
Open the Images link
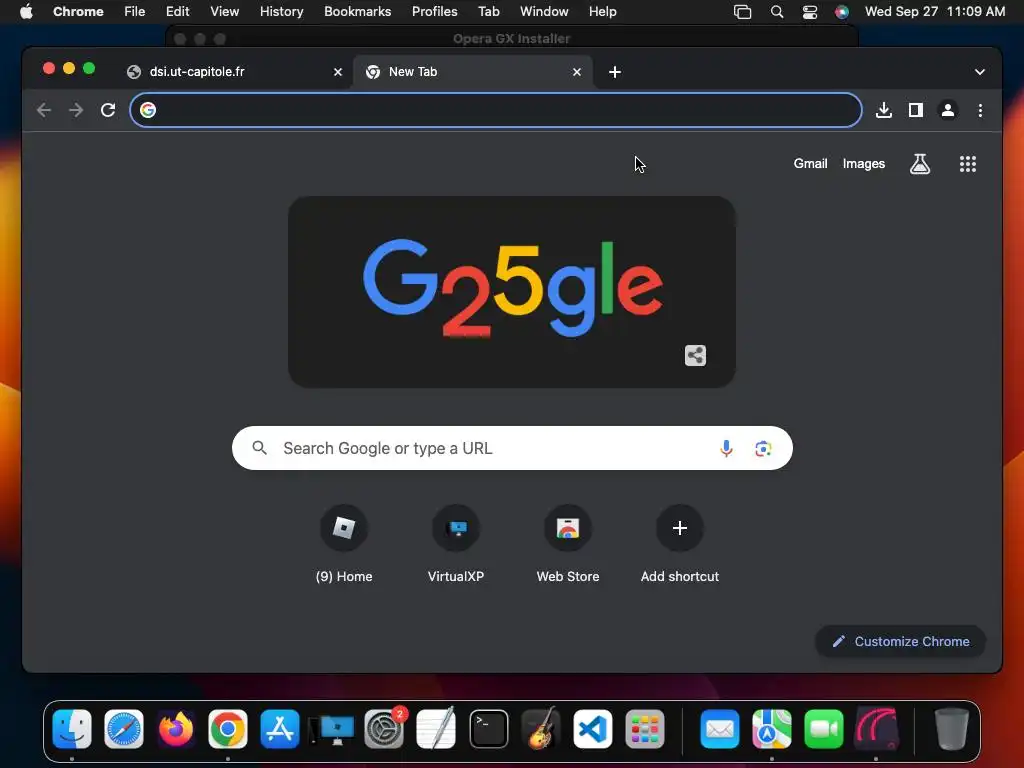863,164
